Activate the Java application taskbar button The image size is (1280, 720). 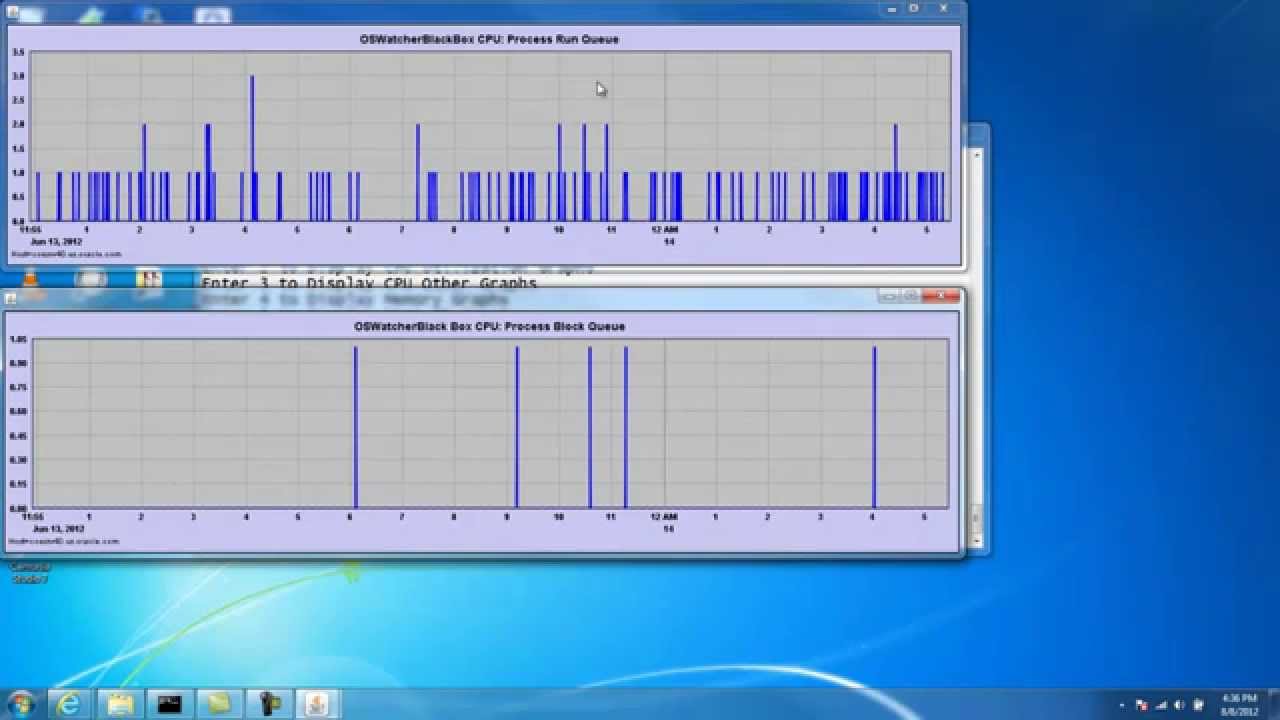tap(318, 704)
